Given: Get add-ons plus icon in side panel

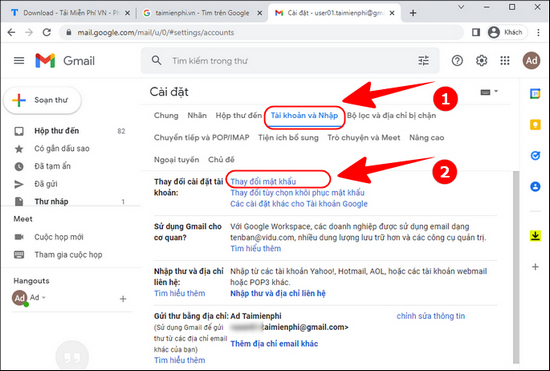Looking at the screenshot, I should click(x=535, y=267).
